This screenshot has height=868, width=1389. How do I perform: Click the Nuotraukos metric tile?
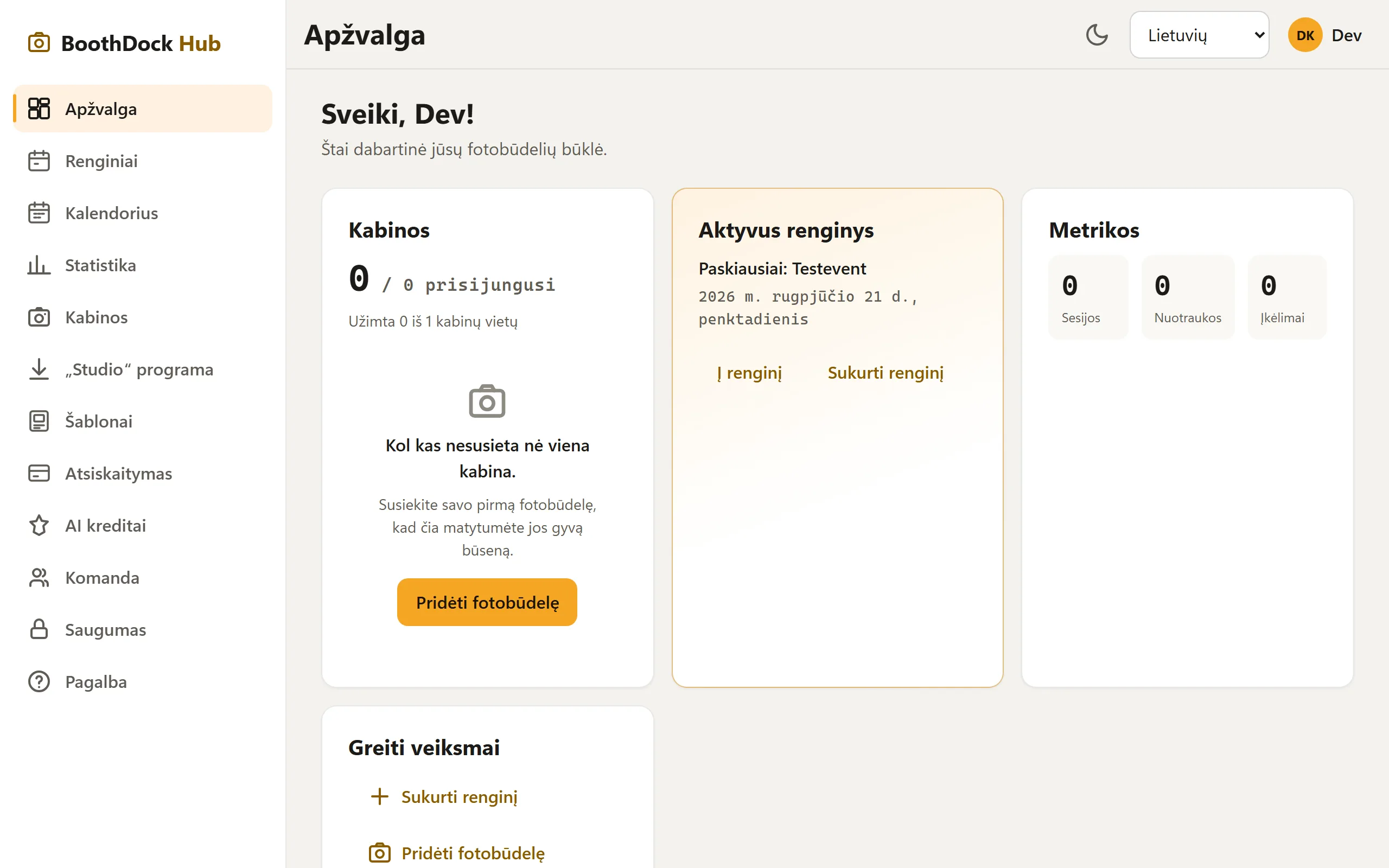point(1188,297)
